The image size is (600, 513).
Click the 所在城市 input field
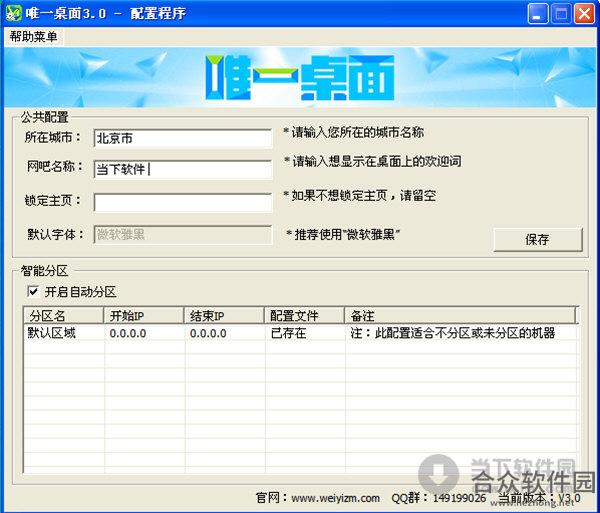tap(183, 138)
